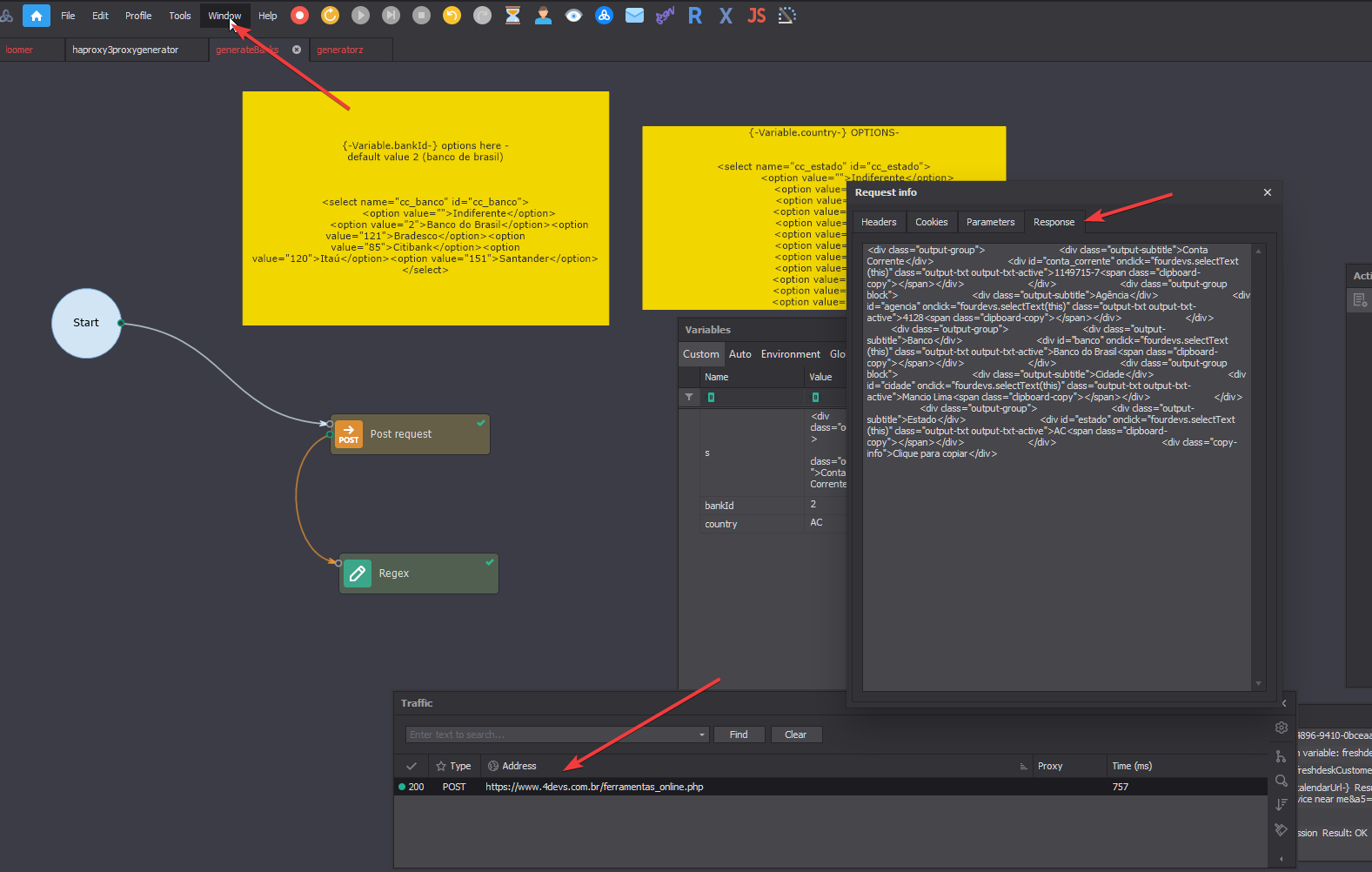Screen dimensions: 1372x872
Task: Click the Variables filter funnel icon
Action: [689, 398]
